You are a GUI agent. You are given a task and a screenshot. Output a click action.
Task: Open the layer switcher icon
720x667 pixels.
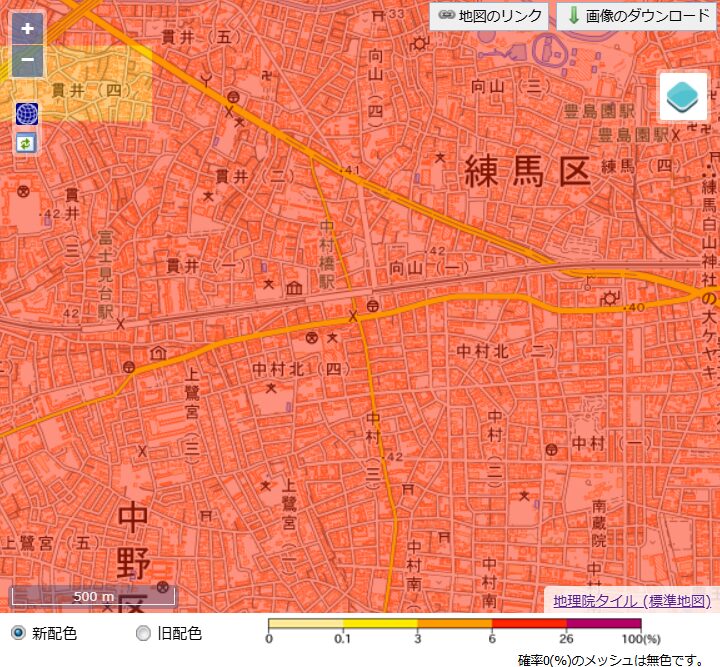682,98
